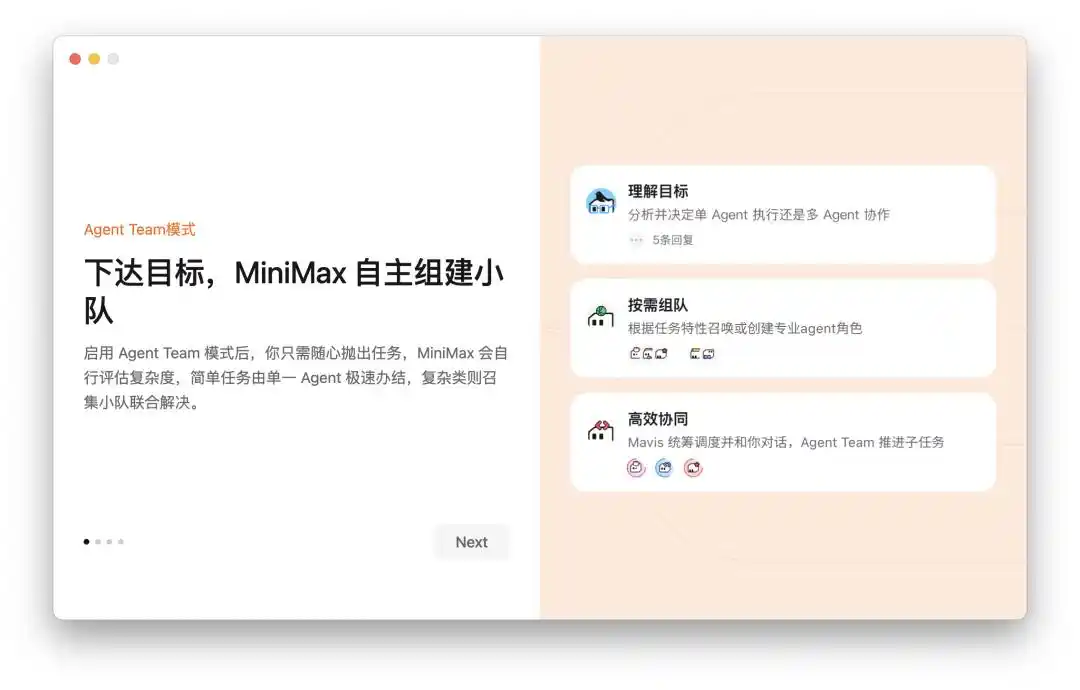Click the 高效协同 card title

658,419
